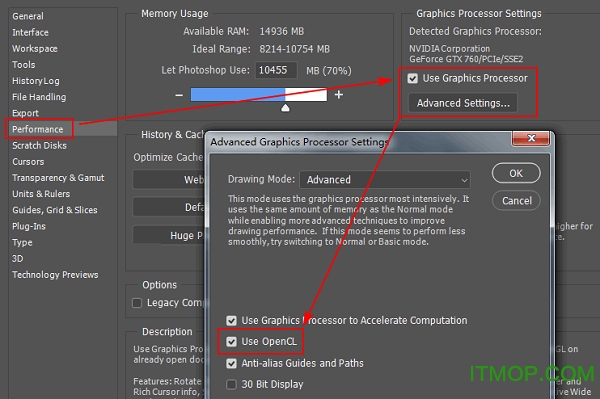Toggle Use Graphics Processor checkbox
The image size is (600, 399).
pos(412,78)
